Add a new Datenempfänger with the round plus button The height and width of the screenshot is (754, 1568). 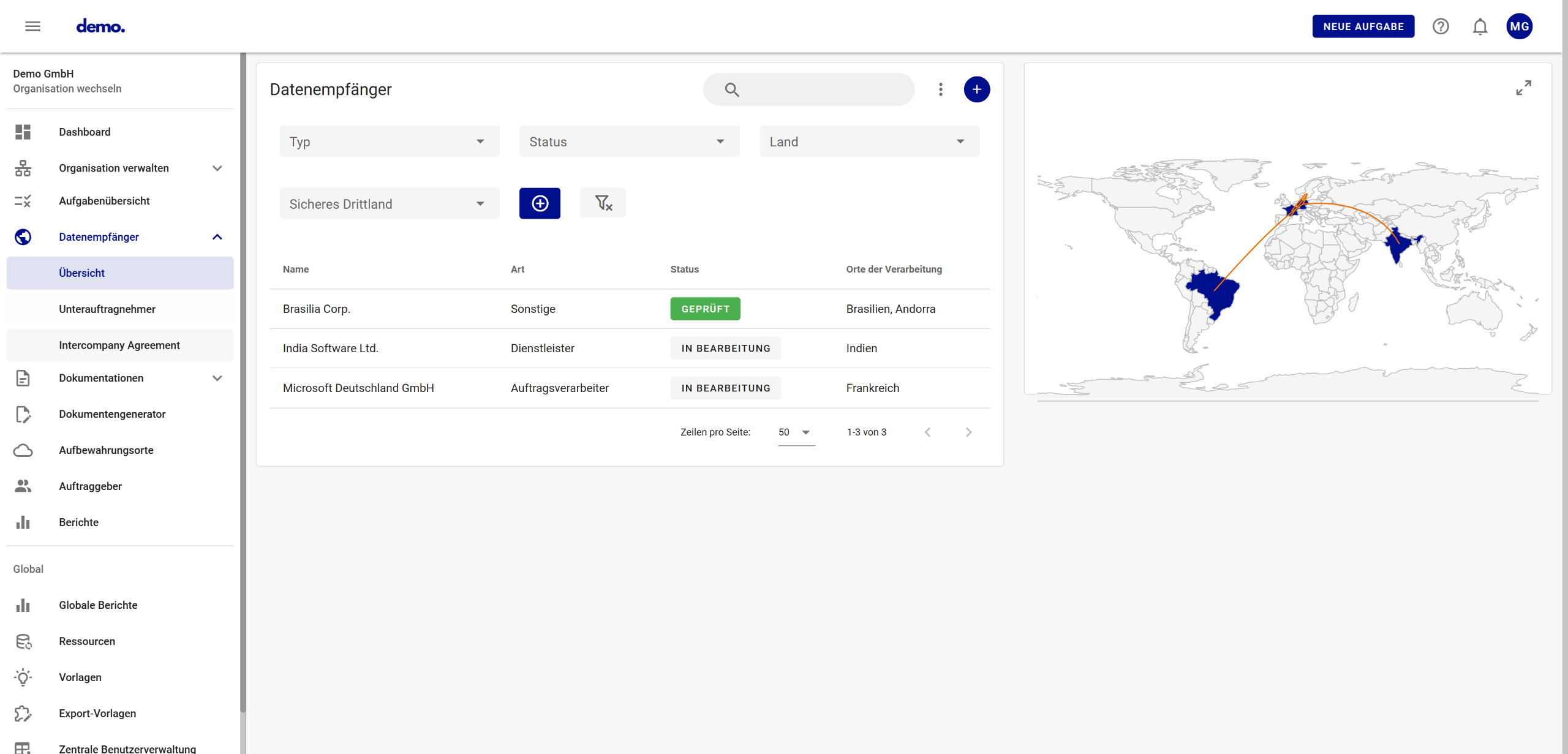pyautogui.click(x=976, y=89)
